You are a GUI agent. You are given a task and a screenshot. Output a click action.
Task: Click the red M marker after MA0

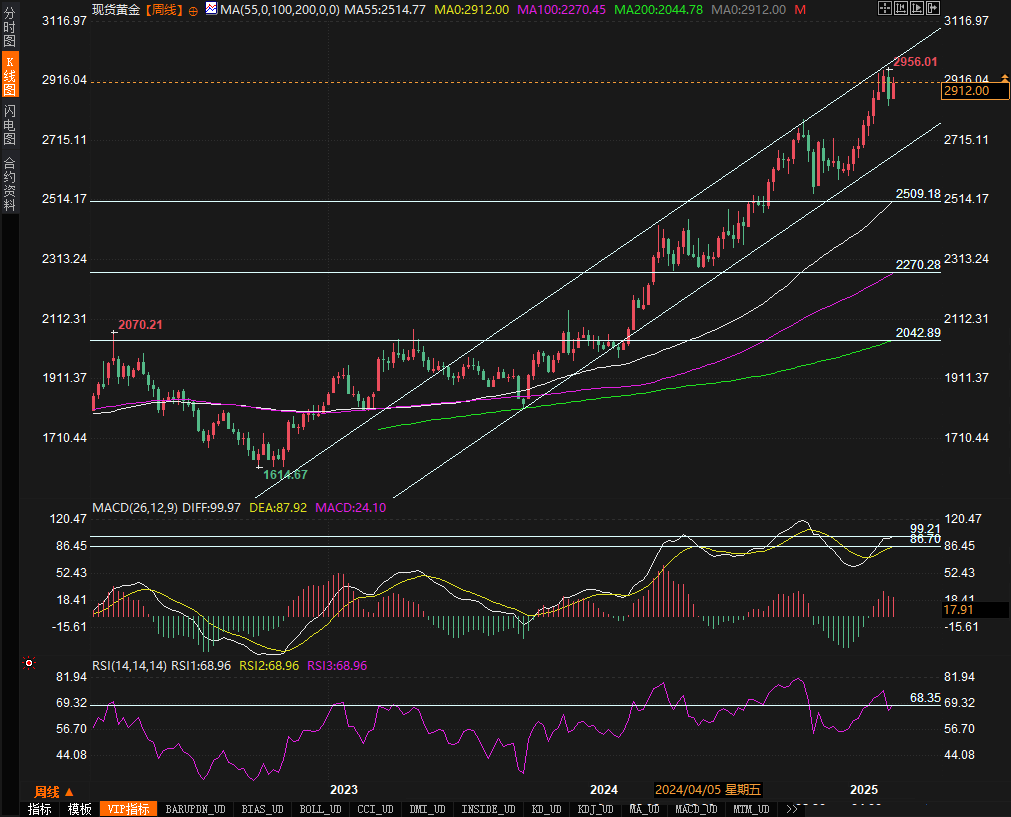[x=800, y=9]
